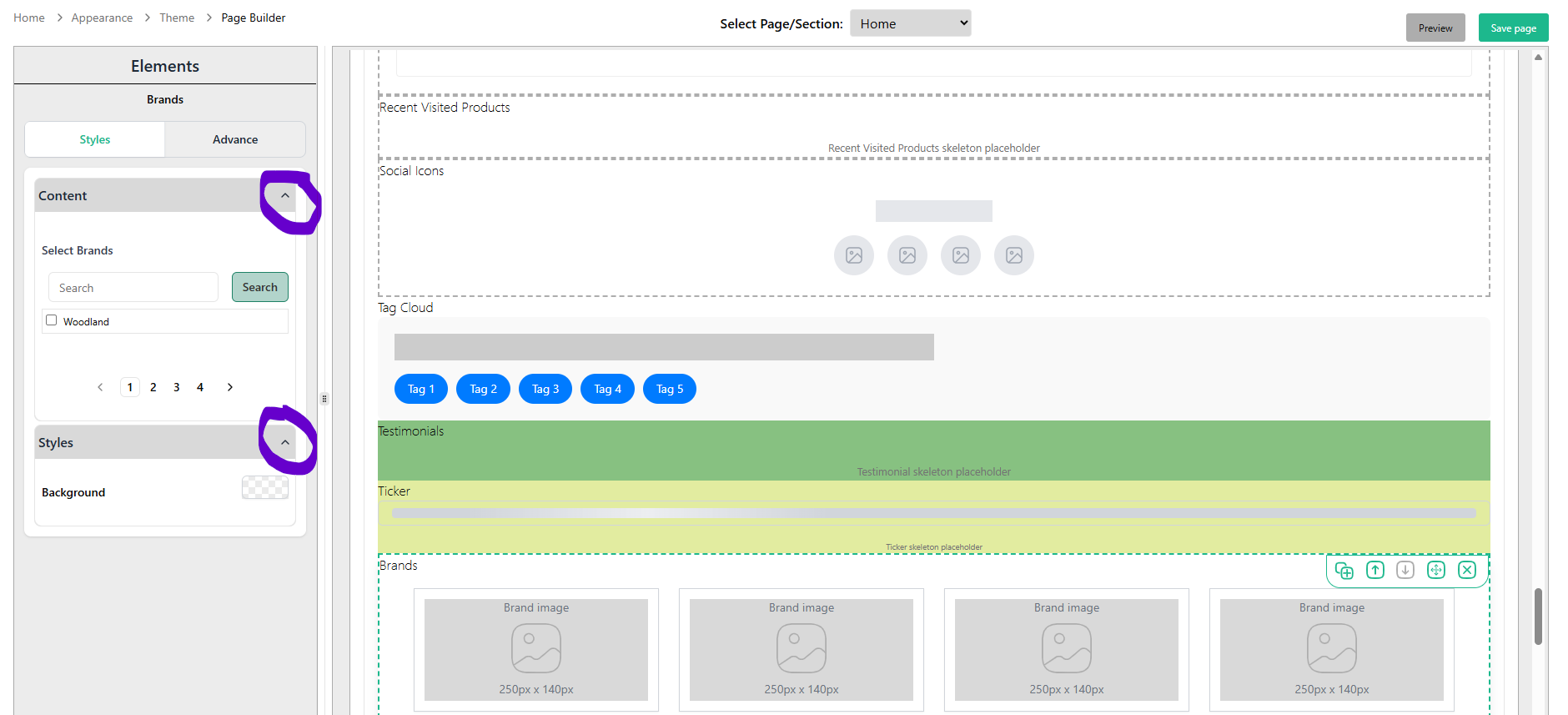
Task: Switch to the Styles tab
Action: (x=95, y=139)
